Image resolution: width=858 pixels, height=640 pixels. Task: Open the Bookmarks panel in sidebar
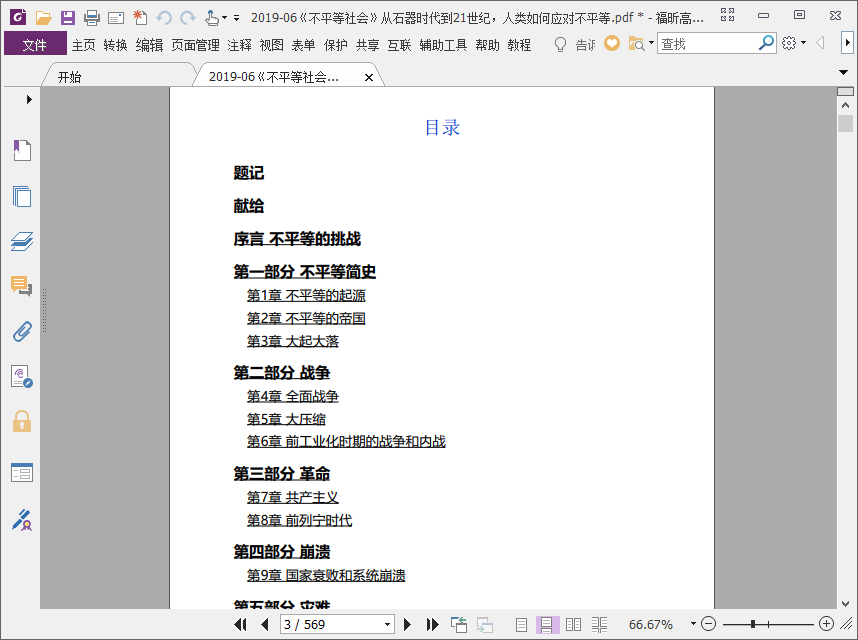[x=22, y=150]
